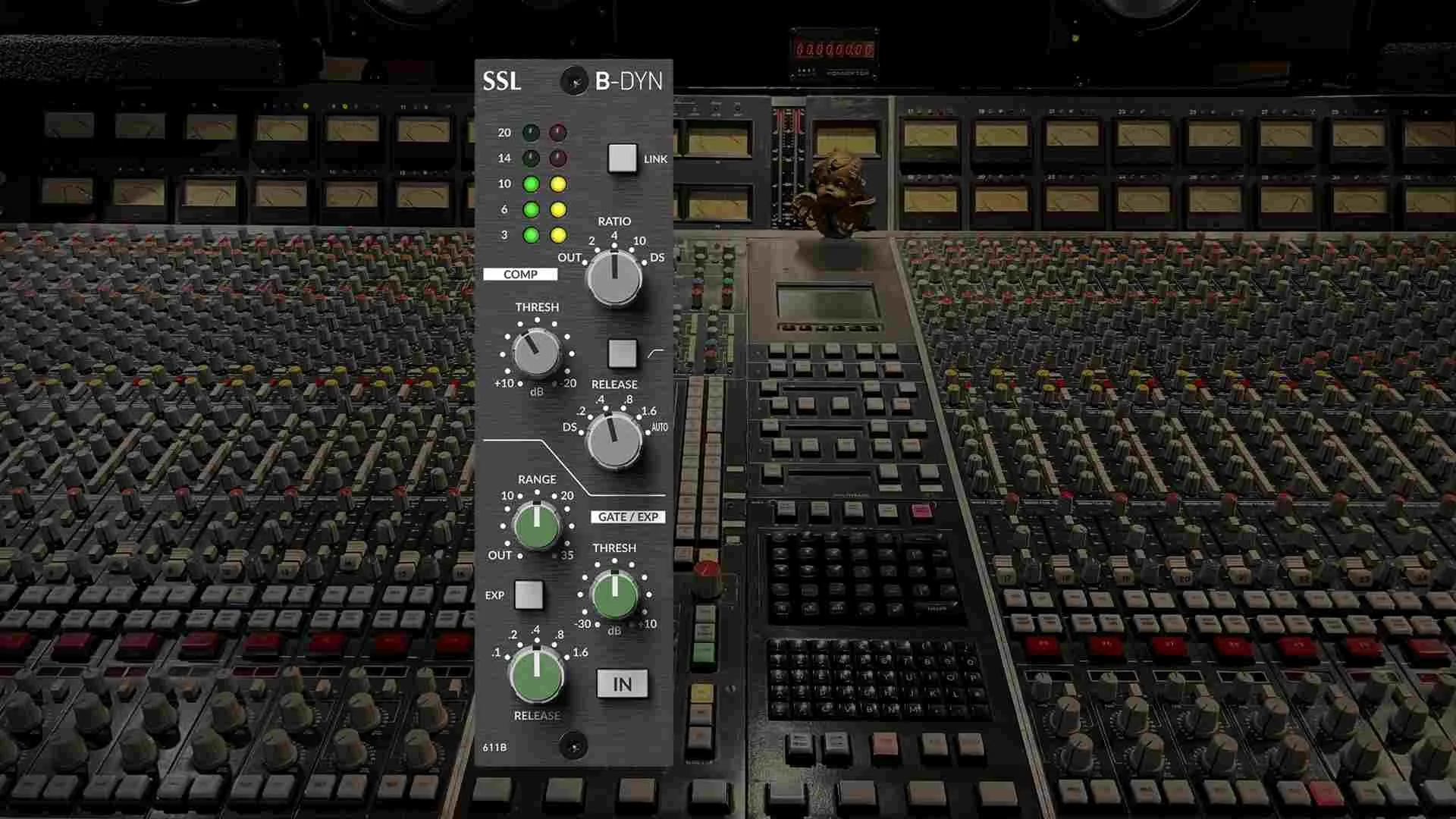Click the yellow 10 dB LED indicator
This screenshot has width=1456, height=819.
pyautogui.click(x=559, y=183)
